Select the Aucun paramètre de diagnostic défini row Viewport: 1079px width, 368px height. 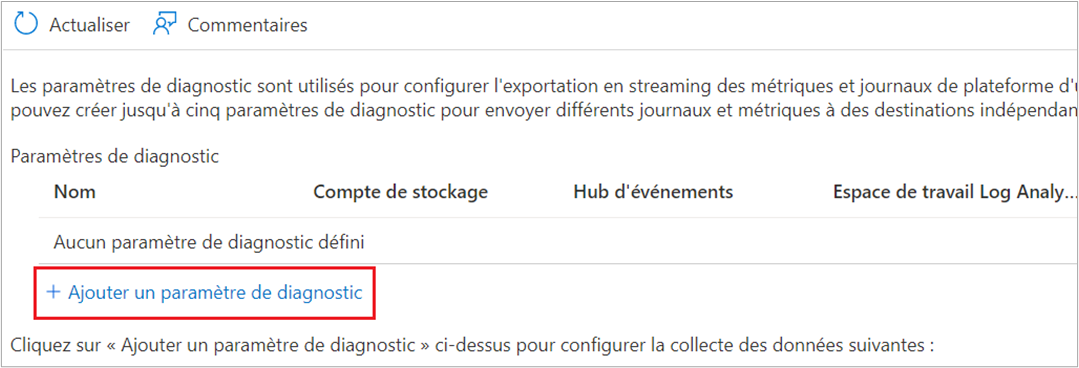point(547,241)
